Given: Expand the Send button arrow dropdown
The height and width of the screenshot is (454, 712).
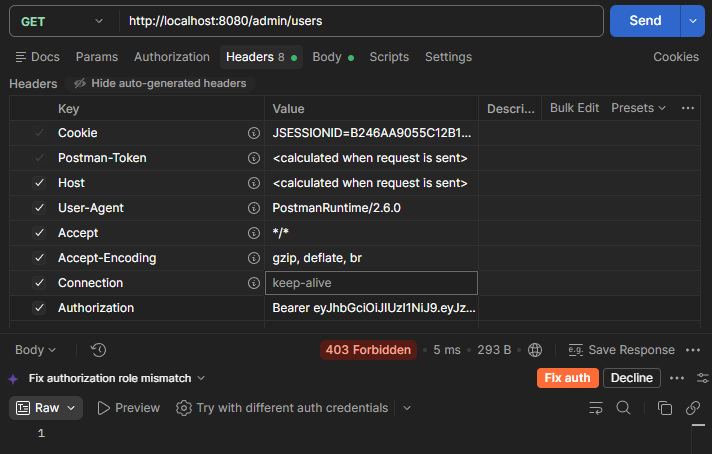Looking at the screenshot, I should point(692,21).
